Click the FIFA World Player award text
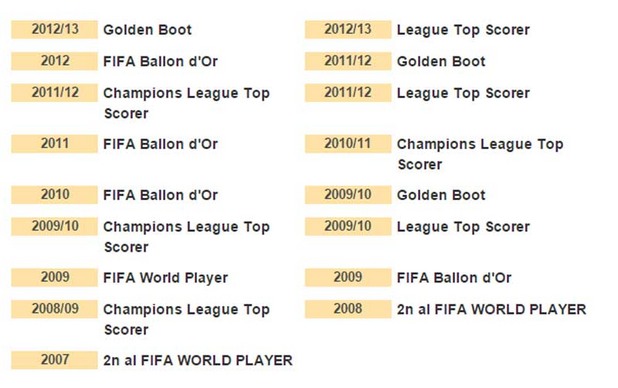The width and height of the screenshot is (618, 388). point(166,278)
